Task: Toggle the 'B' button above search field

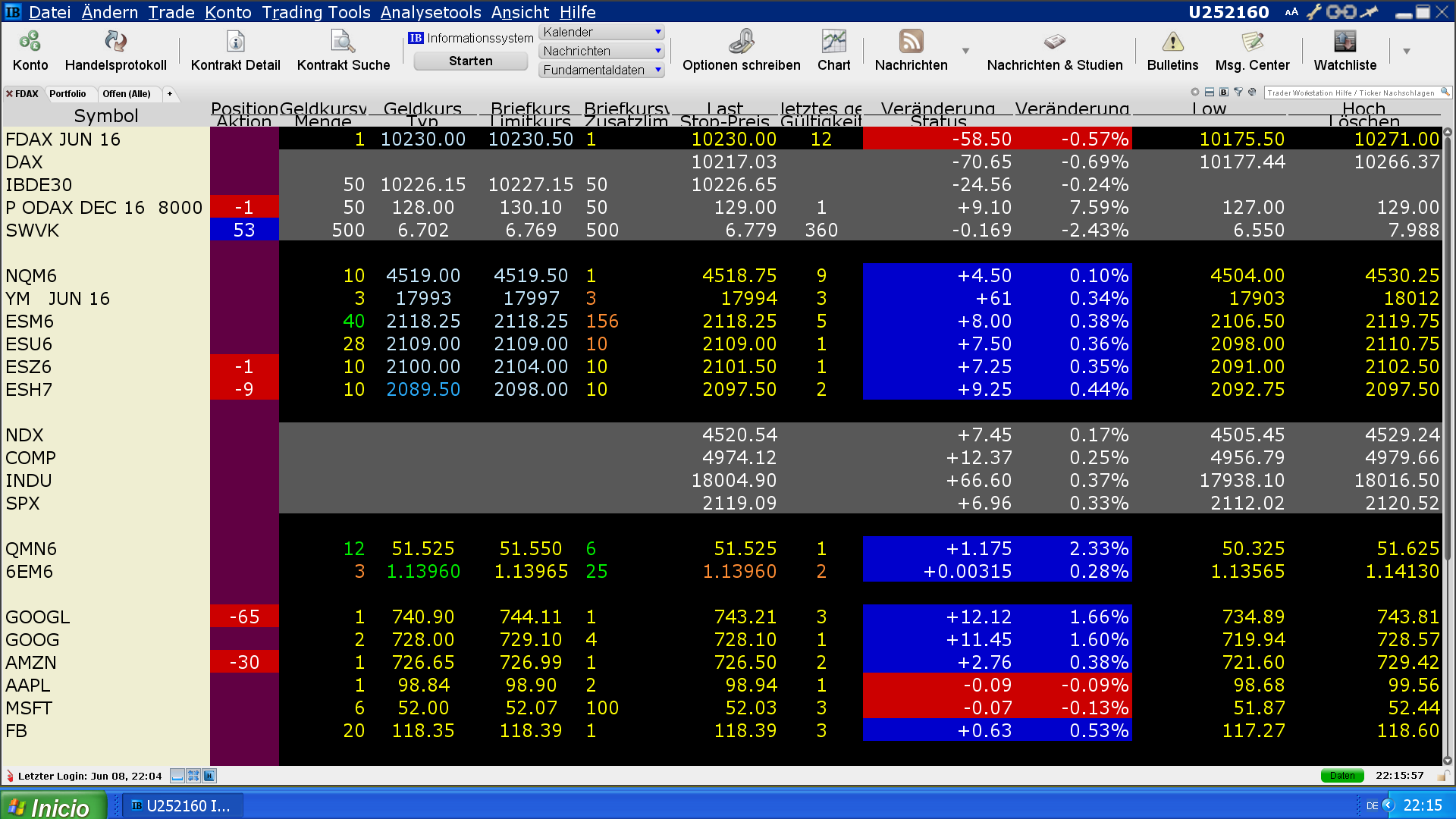Action: 1224,93
